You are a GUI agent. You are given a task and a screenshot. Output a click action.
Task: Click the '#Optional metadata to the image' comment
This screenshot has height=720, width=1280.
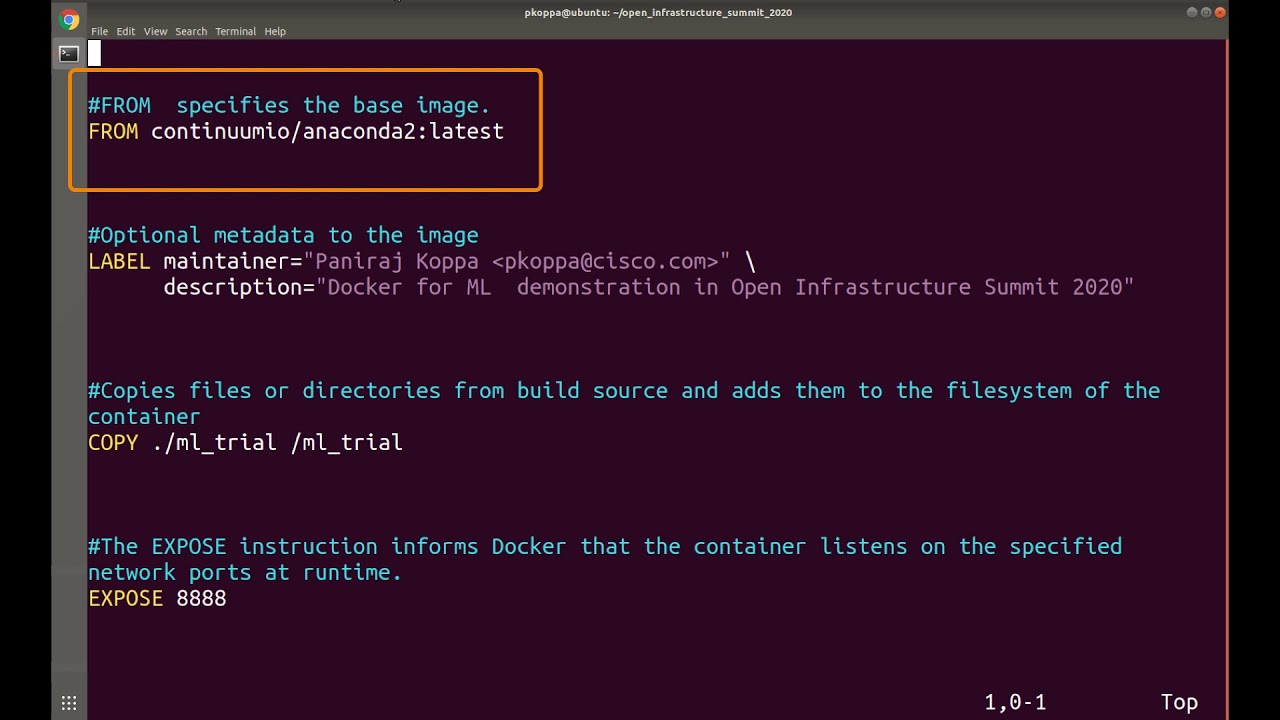283,235
